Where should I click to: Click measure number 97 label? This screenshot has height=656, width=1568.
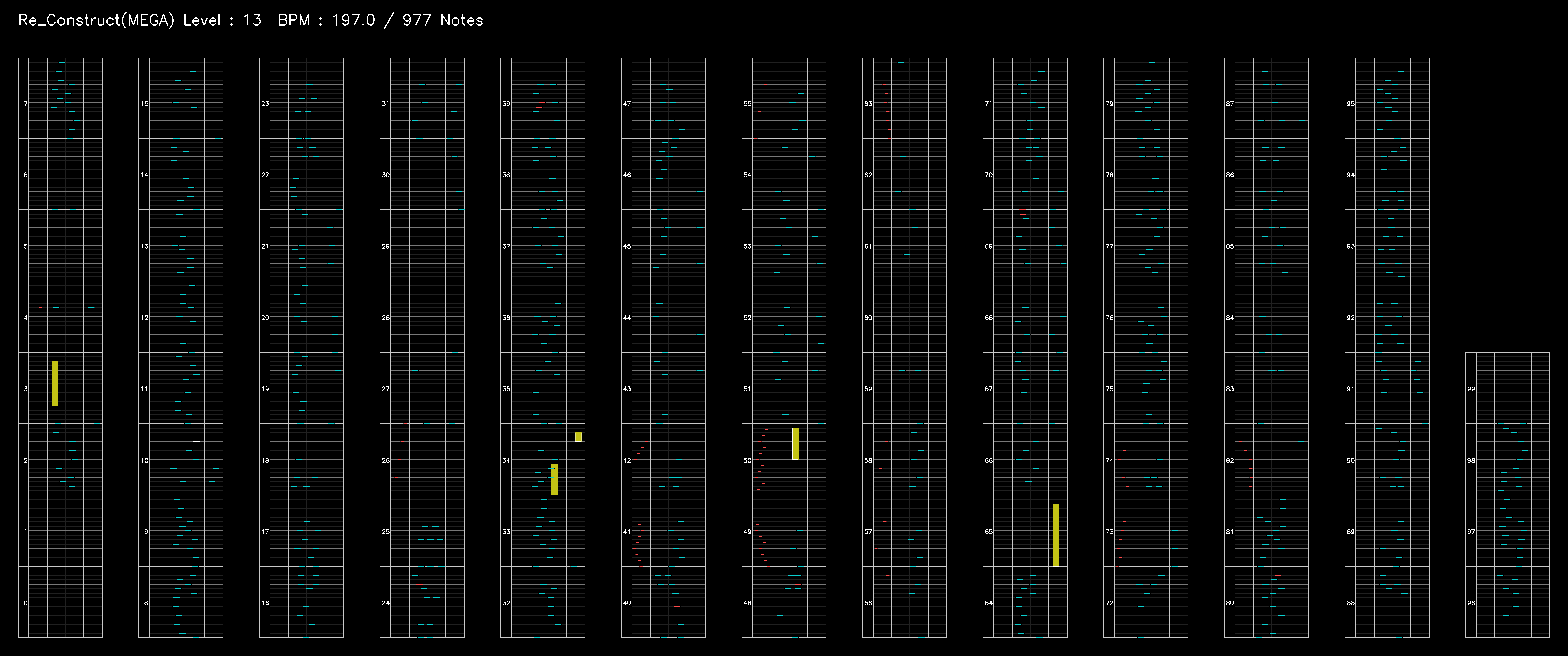tap(1471, 532)
